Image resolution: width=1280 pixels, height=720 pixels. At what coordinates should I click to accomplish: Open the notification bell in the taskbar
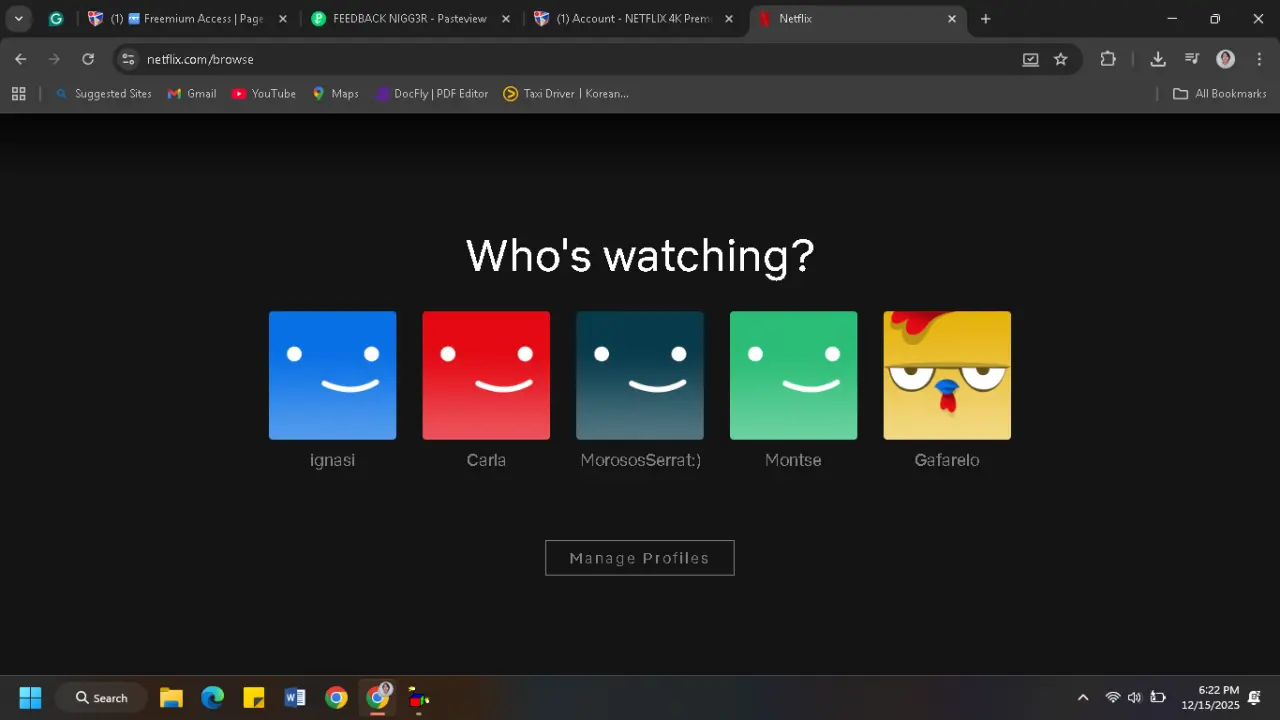1254,697
